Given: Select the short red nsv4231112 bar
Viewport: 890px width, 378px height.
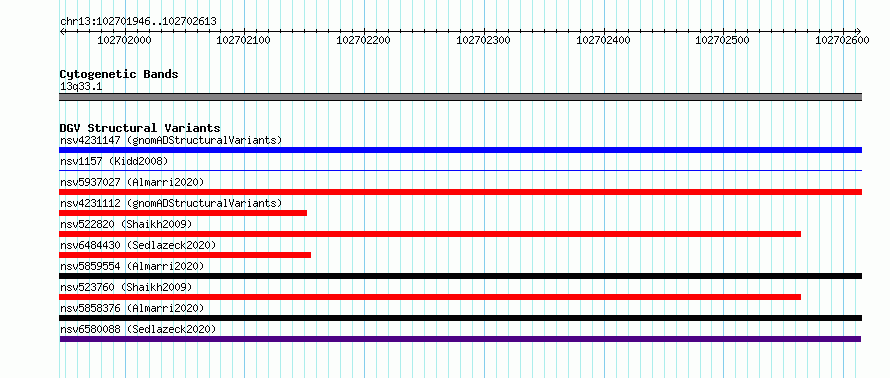Looking at the screenshot, I should coord(183,213).
